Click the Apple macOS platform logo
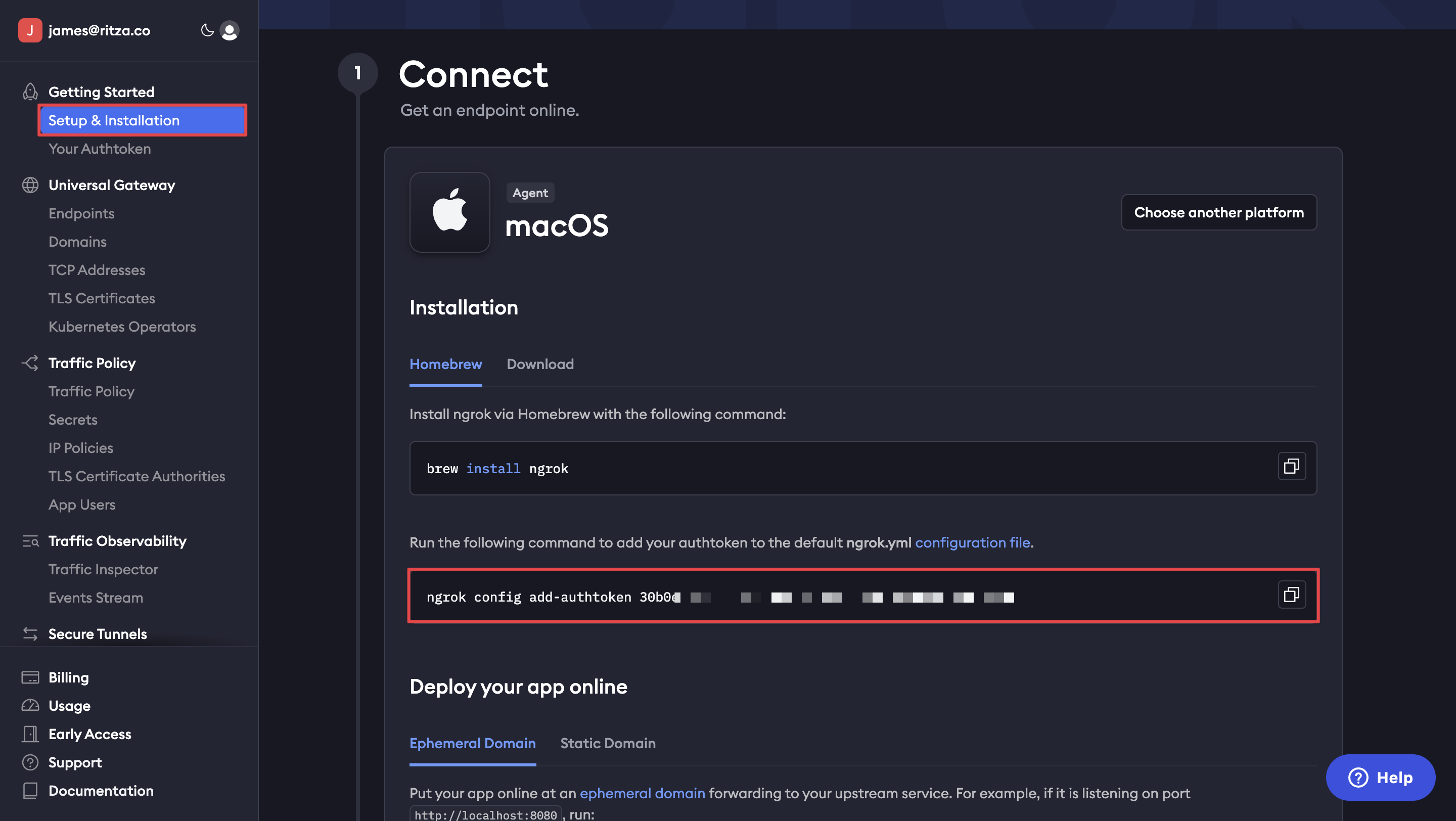Viewport: 1456px width, 821px height. [x=450, y=212]
